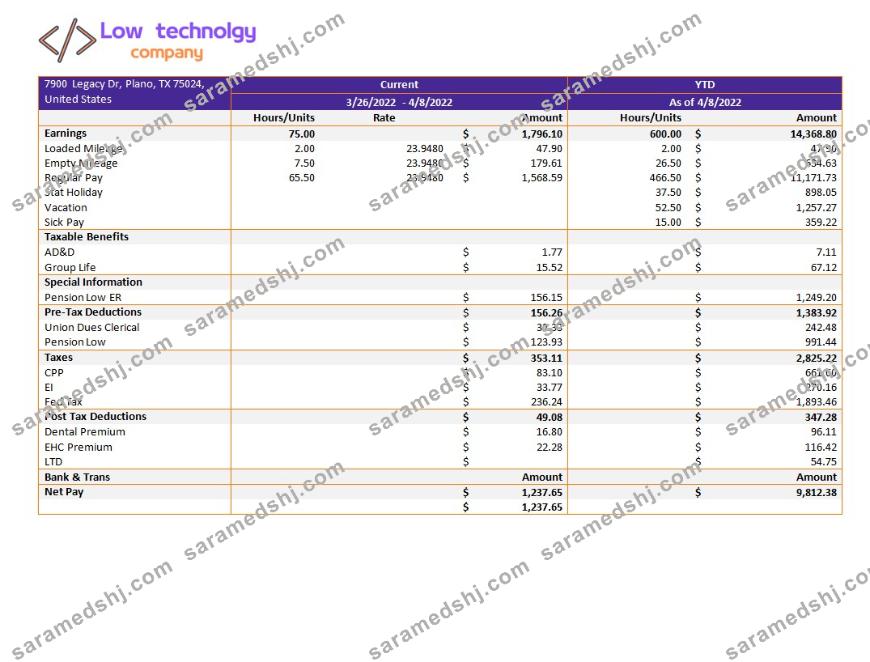This screenshot has width=870, height=662.
Task: Select YTD earnings hours 600.00
Action: tap(665, 134)
